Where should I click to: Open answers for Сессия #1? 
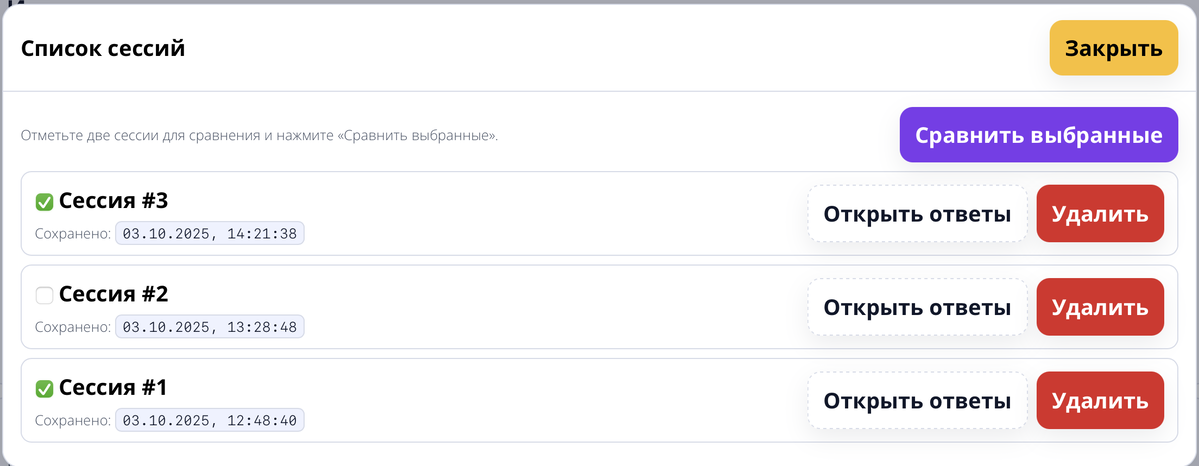point(917,401)
